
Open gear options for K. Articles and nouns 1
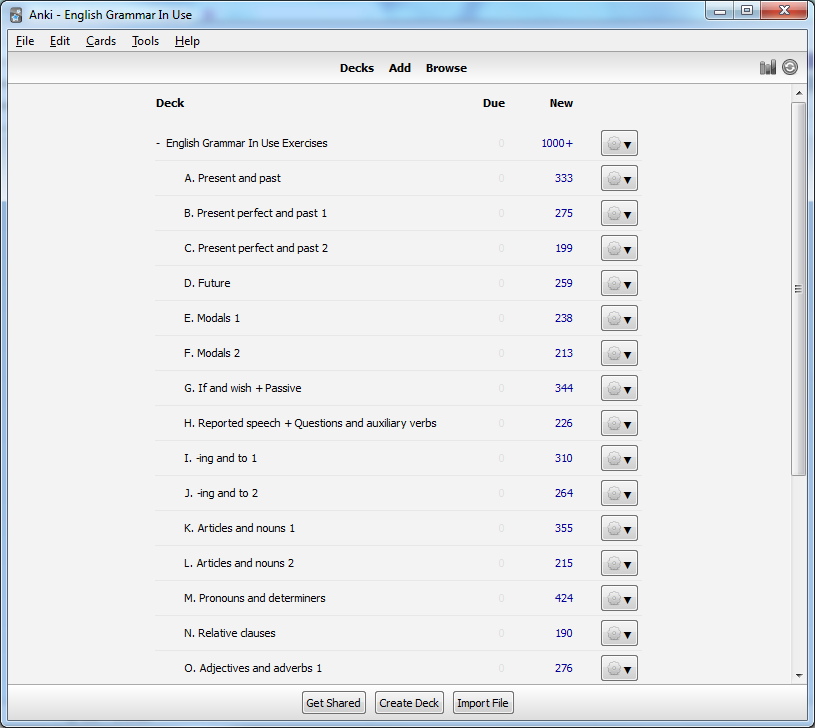pyautogui.click(x=619, y=528)
